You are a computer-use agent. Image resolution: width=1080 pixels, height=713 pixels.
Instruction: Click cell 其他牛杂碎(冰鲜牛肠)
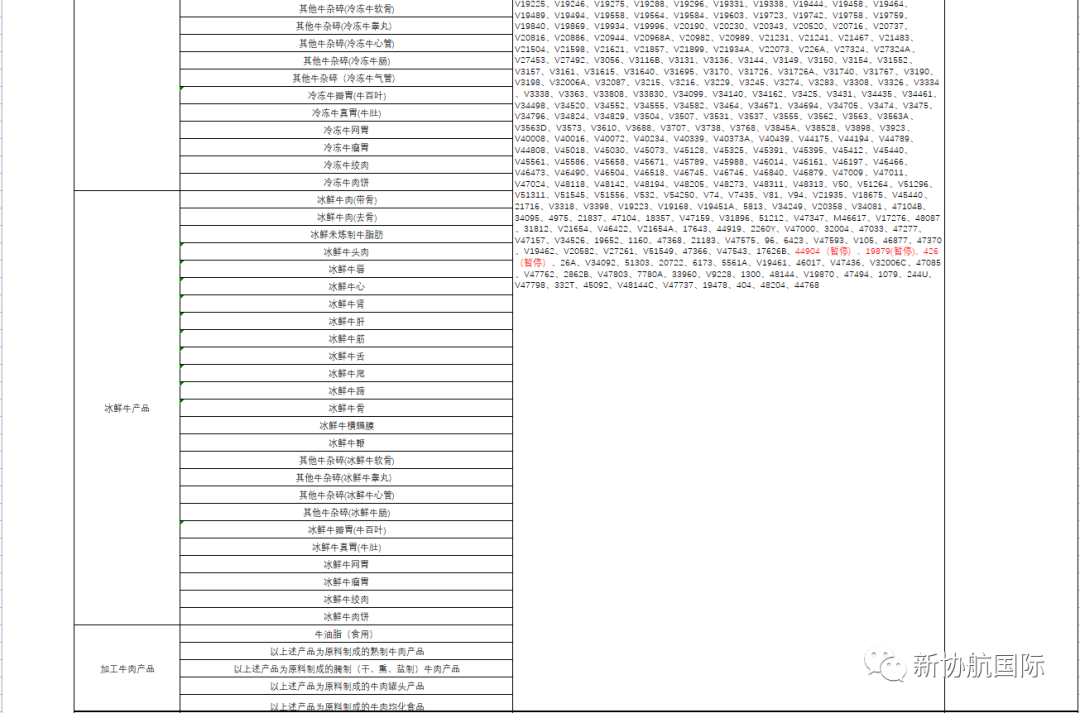(346, 513)
